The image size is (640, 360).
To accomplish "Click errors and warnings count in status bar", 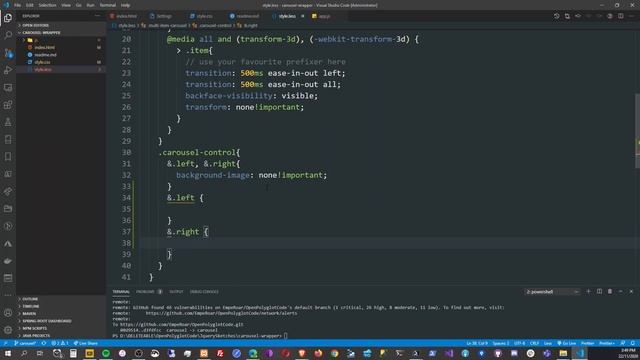I will 60,343.
